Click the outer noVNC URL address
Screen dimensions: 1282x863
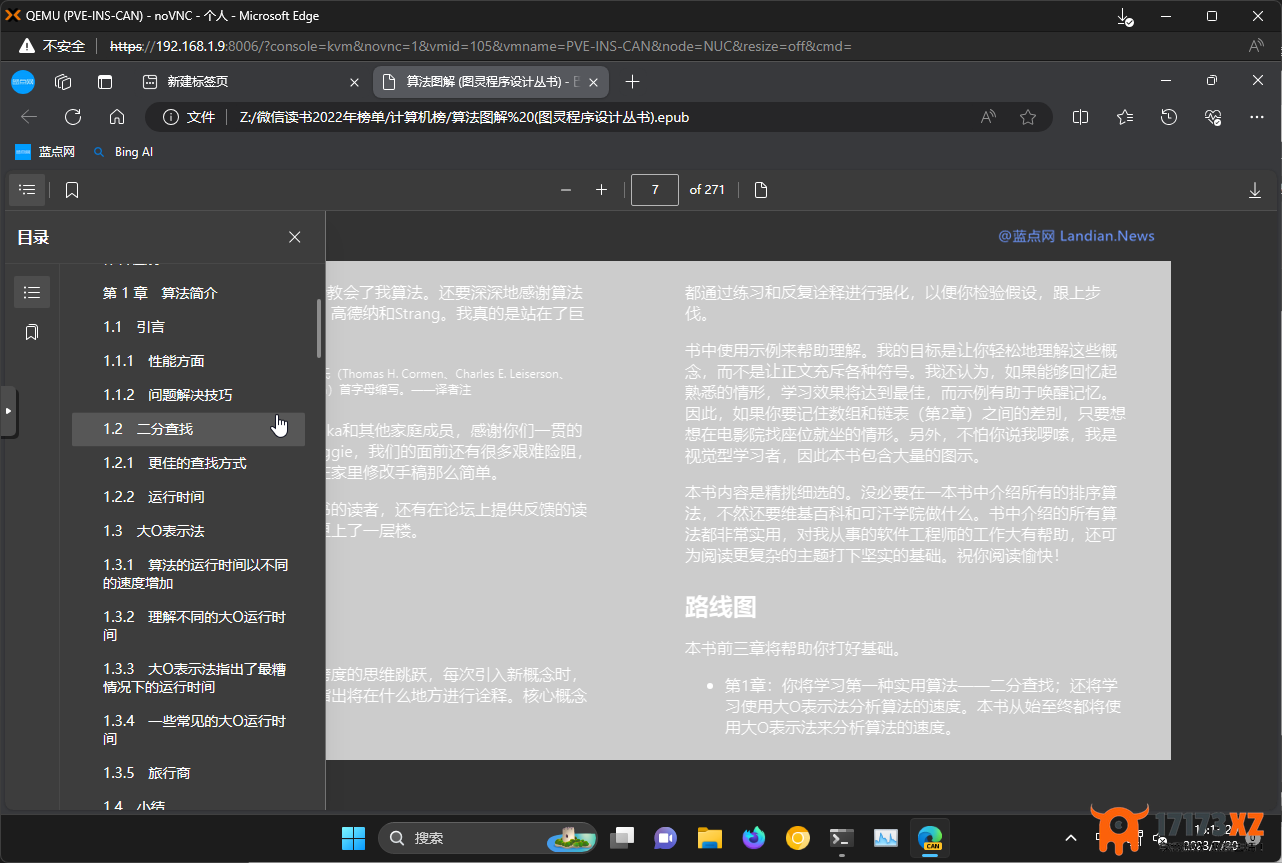(480, 46)
